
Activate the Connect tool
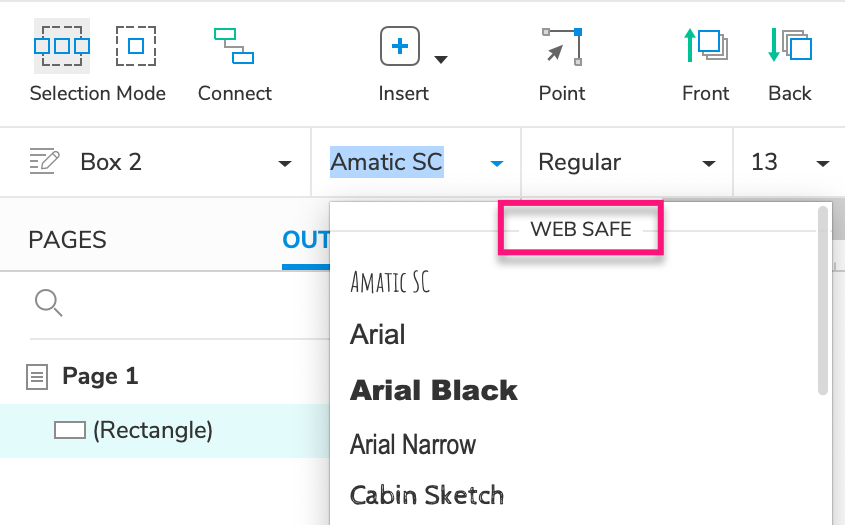(x=234, y=46)
